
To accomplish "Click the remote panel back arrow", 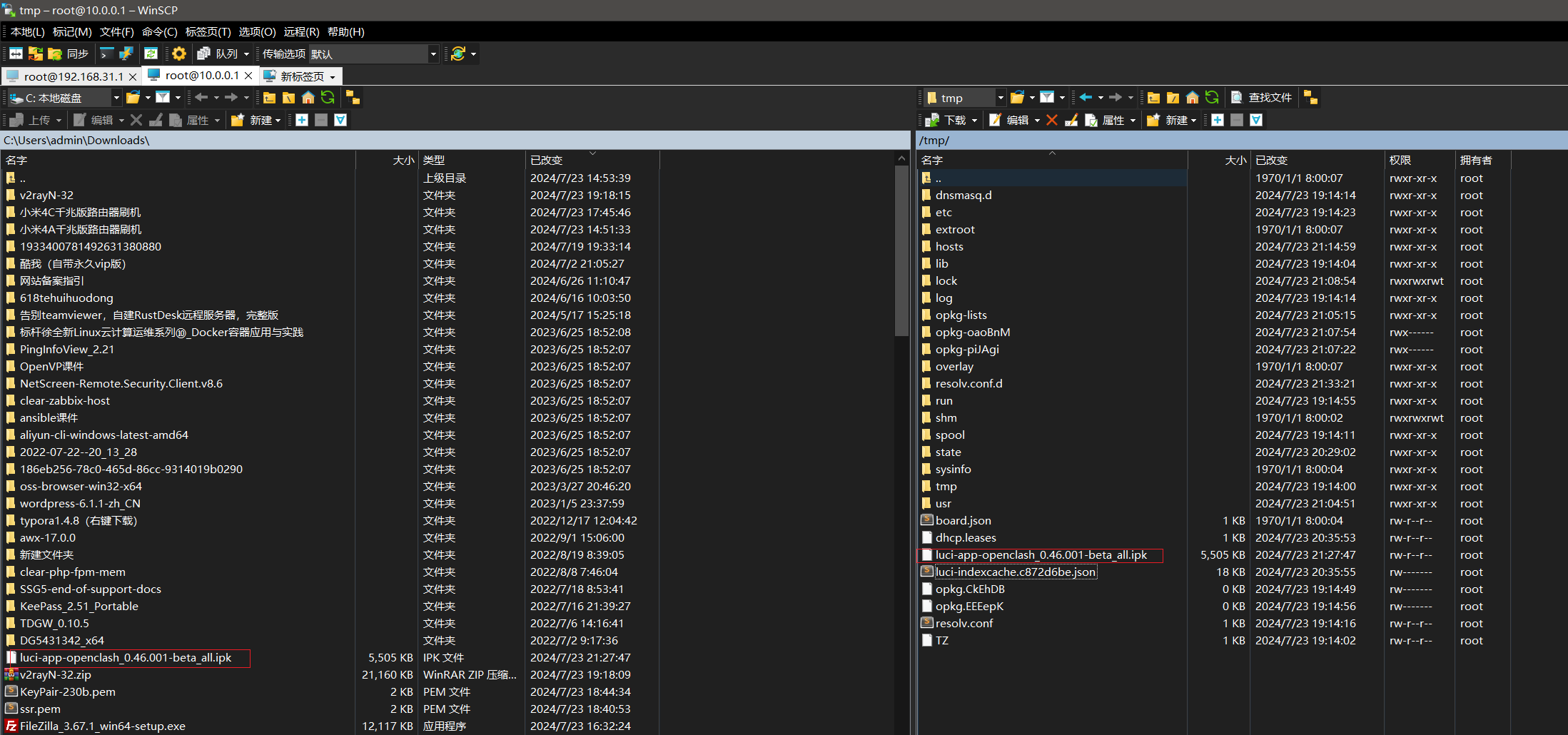I will [1086, 98].
